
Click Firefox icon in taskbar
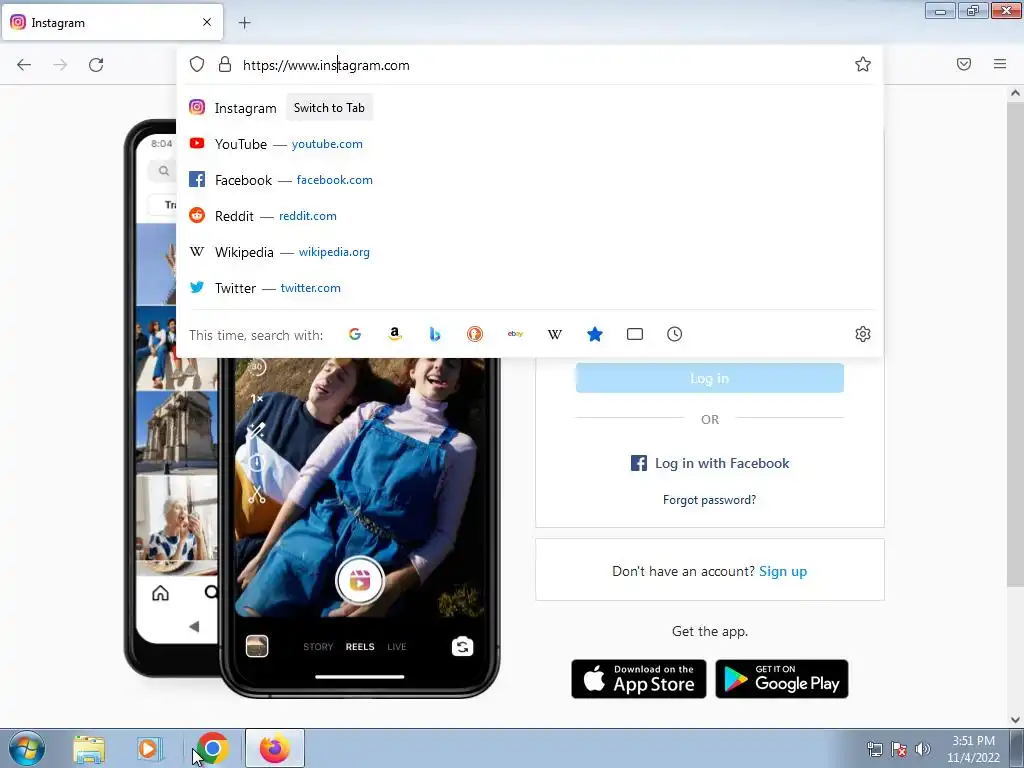point(275,748)
